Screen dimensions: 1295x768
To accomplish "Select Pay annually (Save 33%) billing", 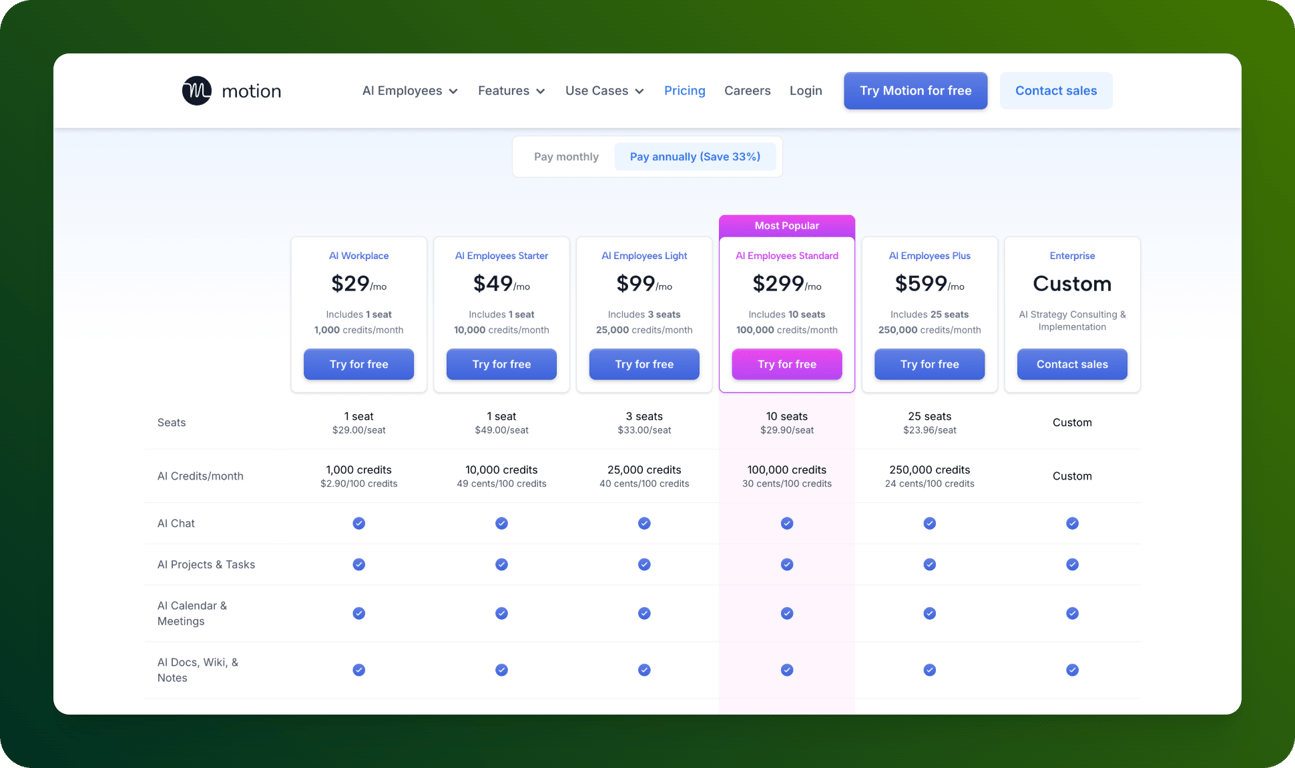I will (x=695, y=157).
